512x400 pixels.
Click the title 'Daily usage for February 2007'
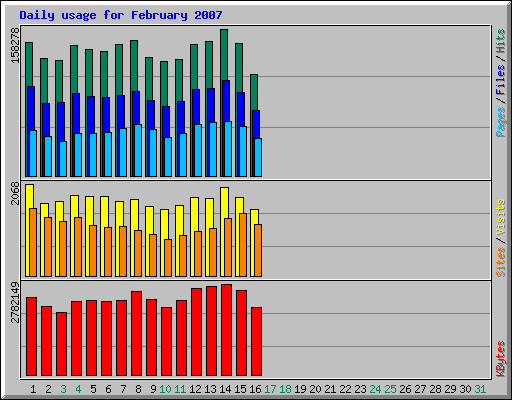pyautogui.click(x=121, y=15)
